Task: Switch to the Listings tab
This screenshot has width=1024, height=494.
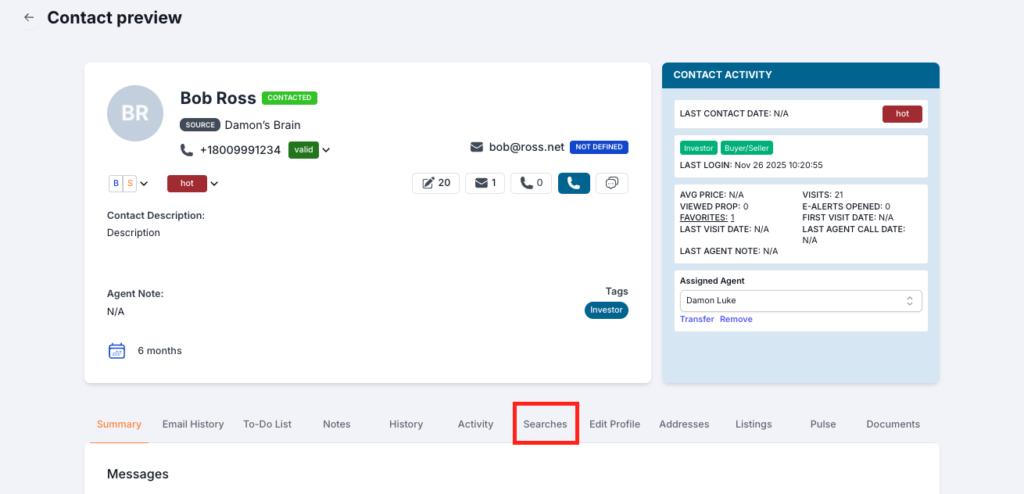Action: point(754,424)
